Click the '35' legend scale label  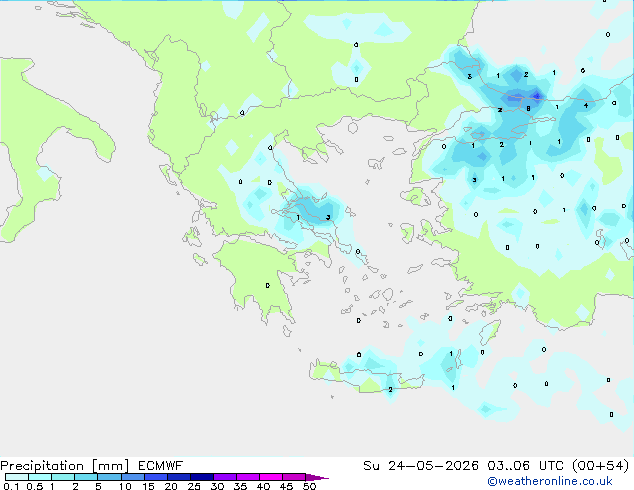240,486
